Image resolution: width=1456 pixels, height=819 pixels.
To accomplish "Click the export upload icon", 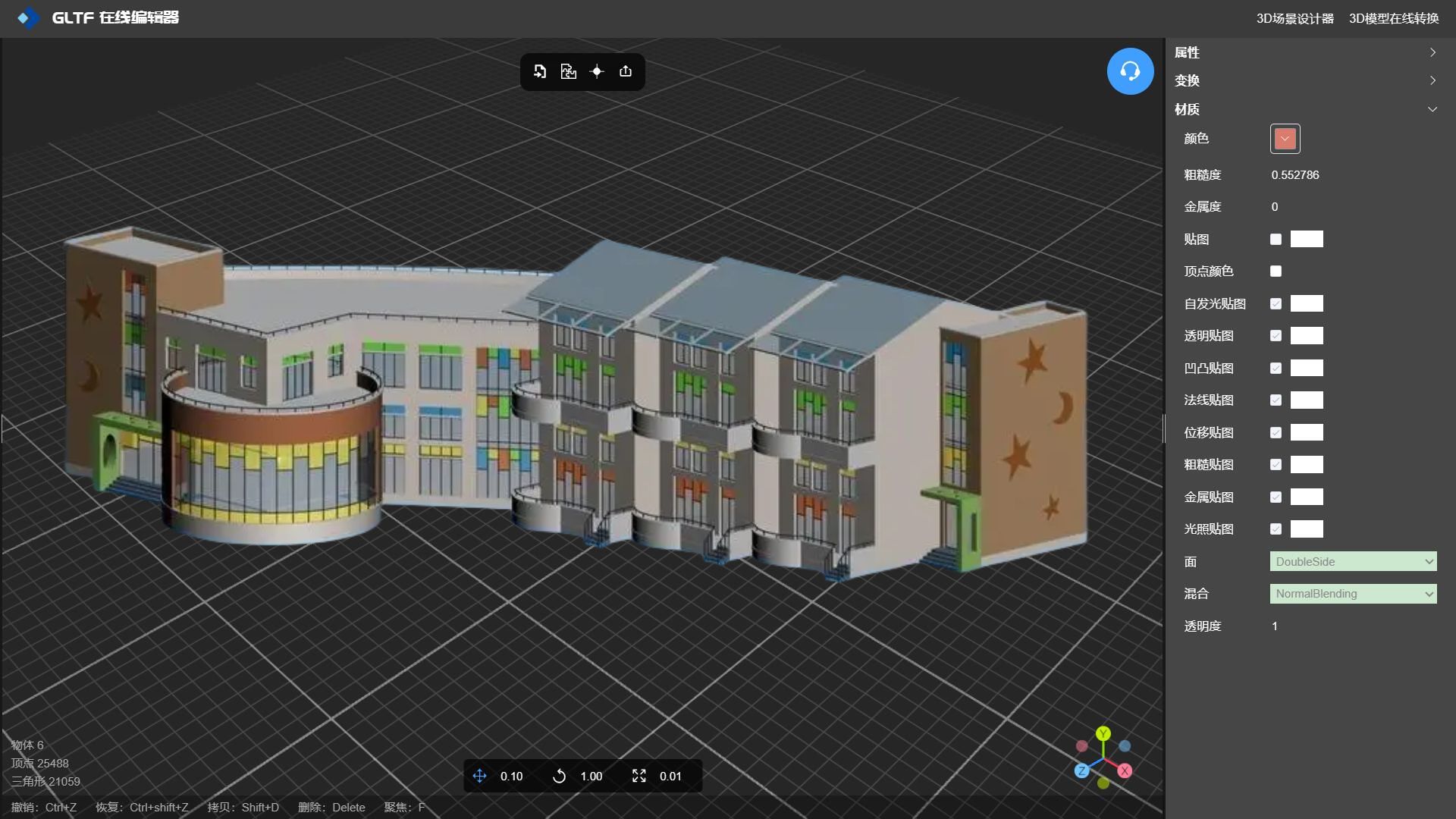I will (x=626, y=71).
